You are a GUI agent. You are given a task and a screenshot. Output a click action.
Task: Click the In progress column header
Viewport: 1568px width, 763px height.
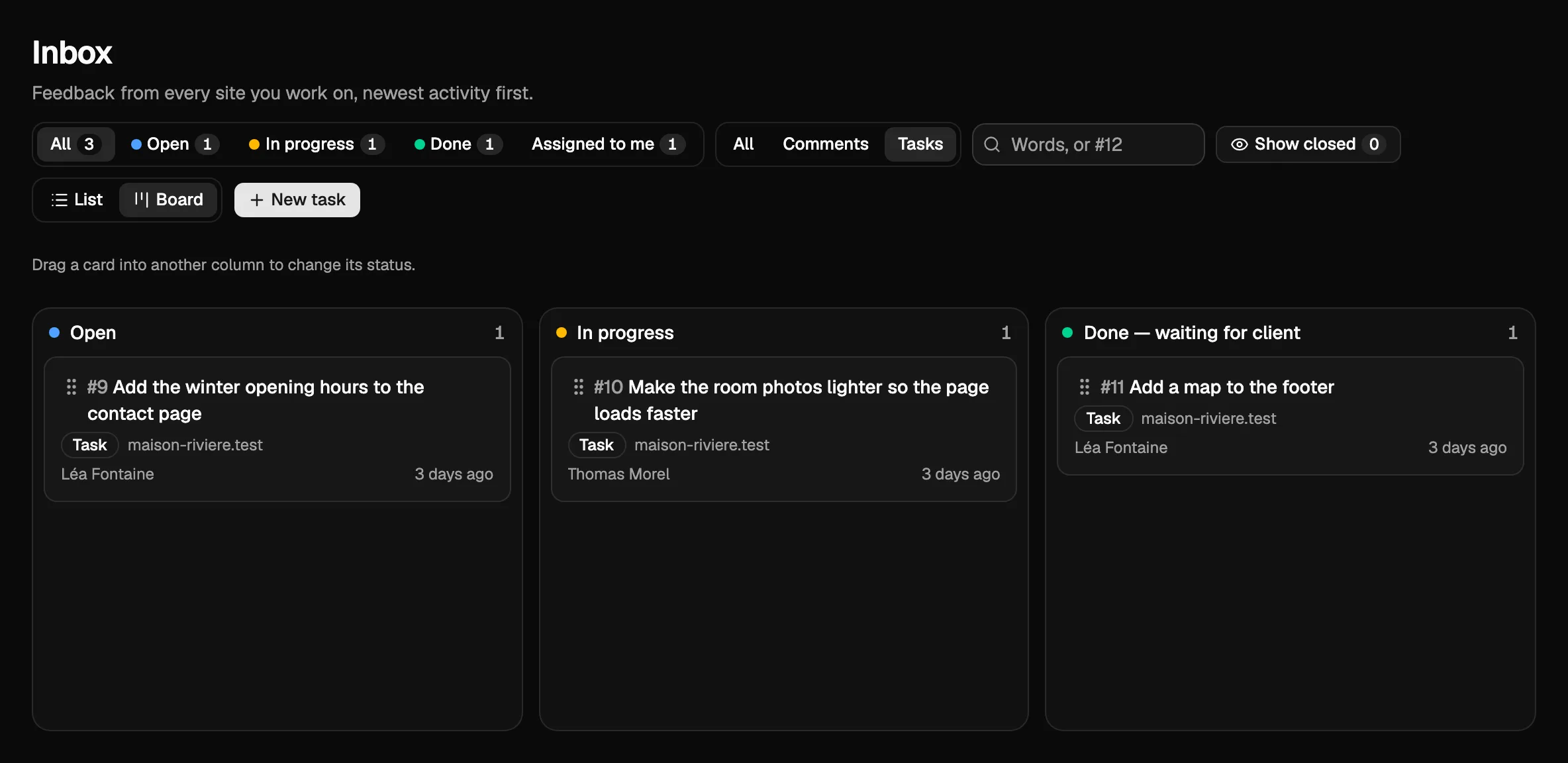coord(625,332)
